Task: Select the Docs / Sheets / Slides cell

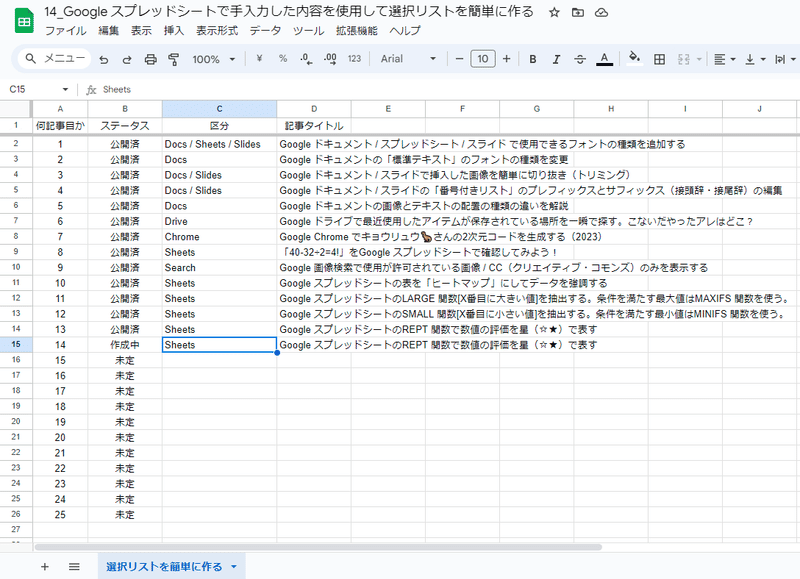Action: click(219, 144)
